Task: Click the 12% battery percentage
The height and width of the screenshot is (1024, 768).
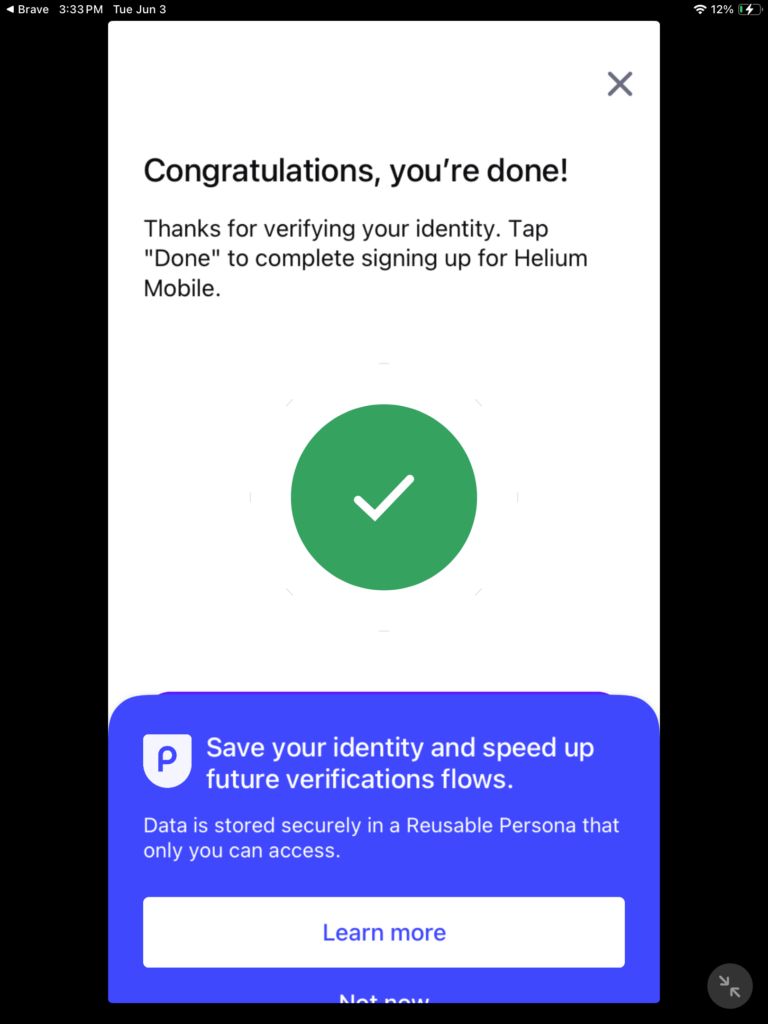Action: [x=722, y=9]
